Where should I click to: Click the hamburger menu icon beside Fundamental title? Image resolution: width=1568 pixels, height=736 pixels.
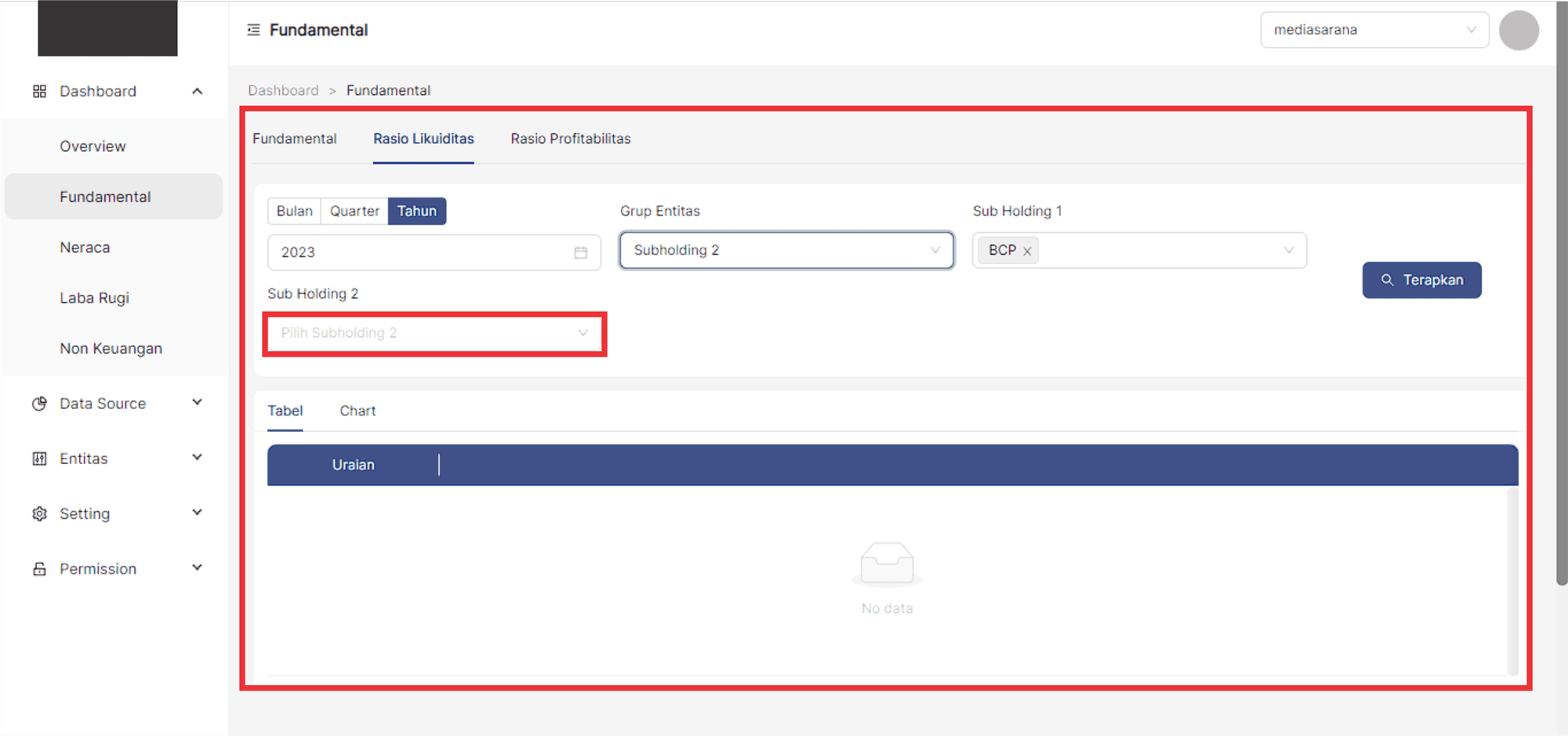(x=253, y=30)
